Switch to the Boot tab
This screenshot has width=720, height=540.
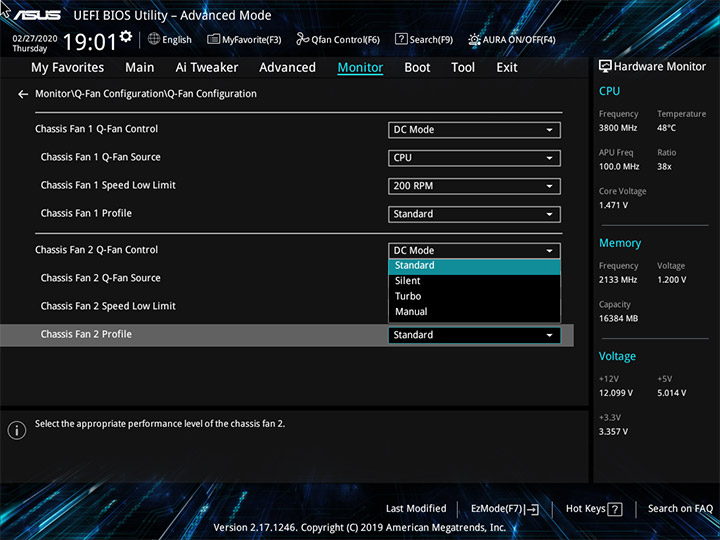417,68
